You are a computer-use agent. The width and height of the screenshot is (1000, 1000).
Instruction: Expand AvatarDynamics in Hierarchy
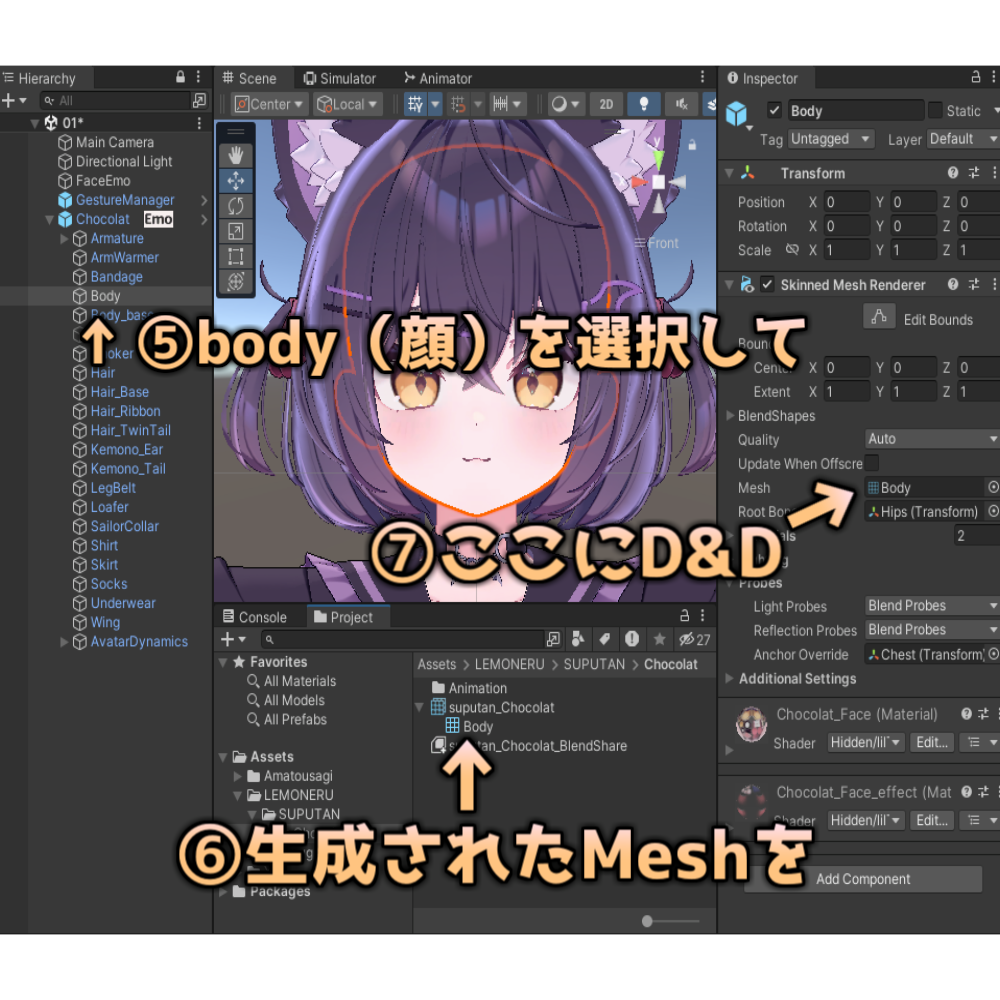coord(64,642)
